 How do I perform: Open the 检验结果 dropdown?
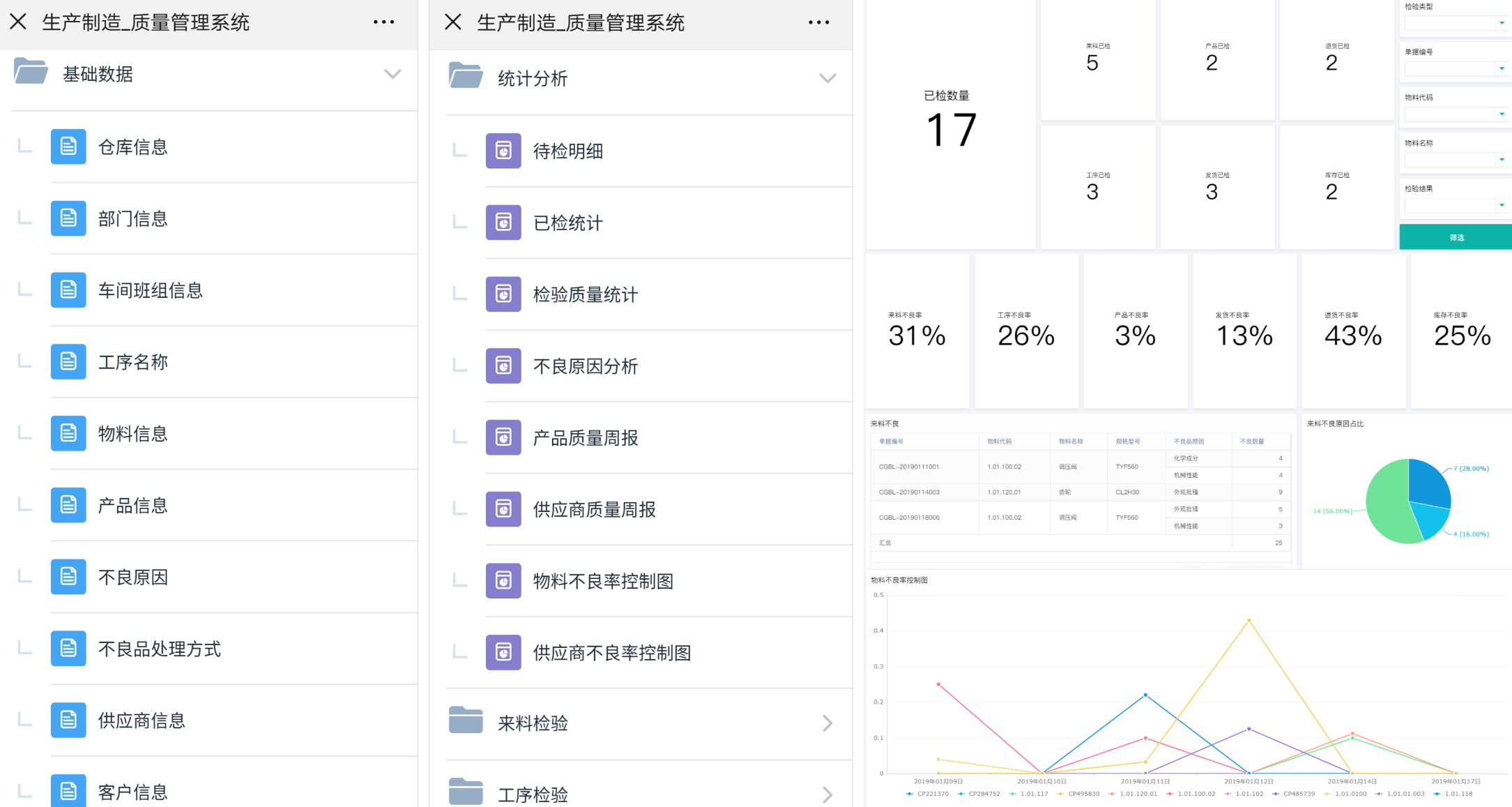coord(1456,205)
